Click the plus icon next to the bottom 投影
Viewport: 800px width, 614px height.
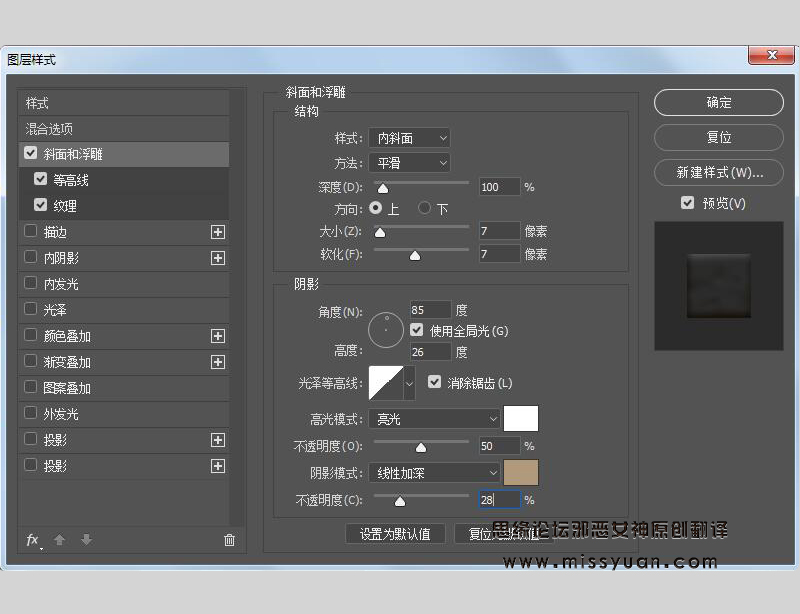point(218,465)
